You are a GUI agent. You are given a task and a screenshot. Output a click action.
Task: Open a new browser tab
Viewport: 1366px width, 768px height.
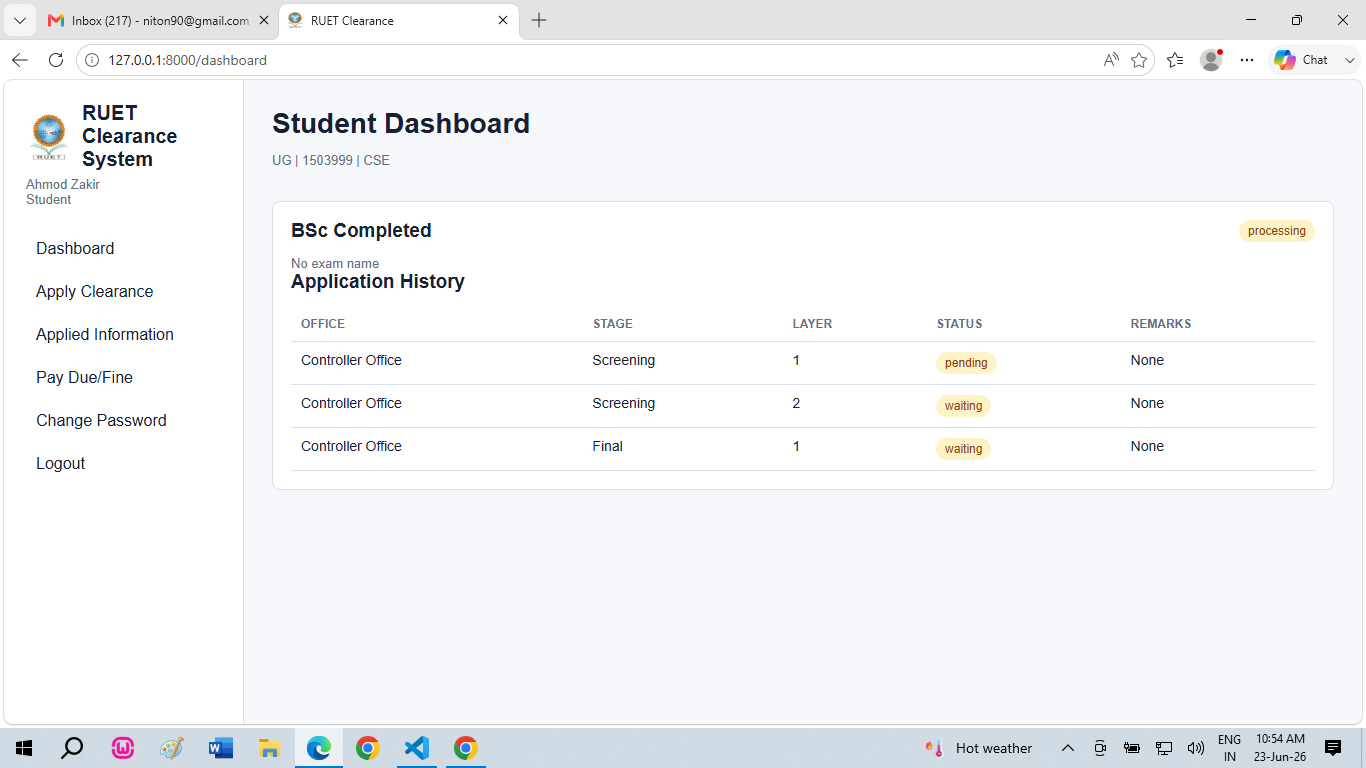[539, 20]
